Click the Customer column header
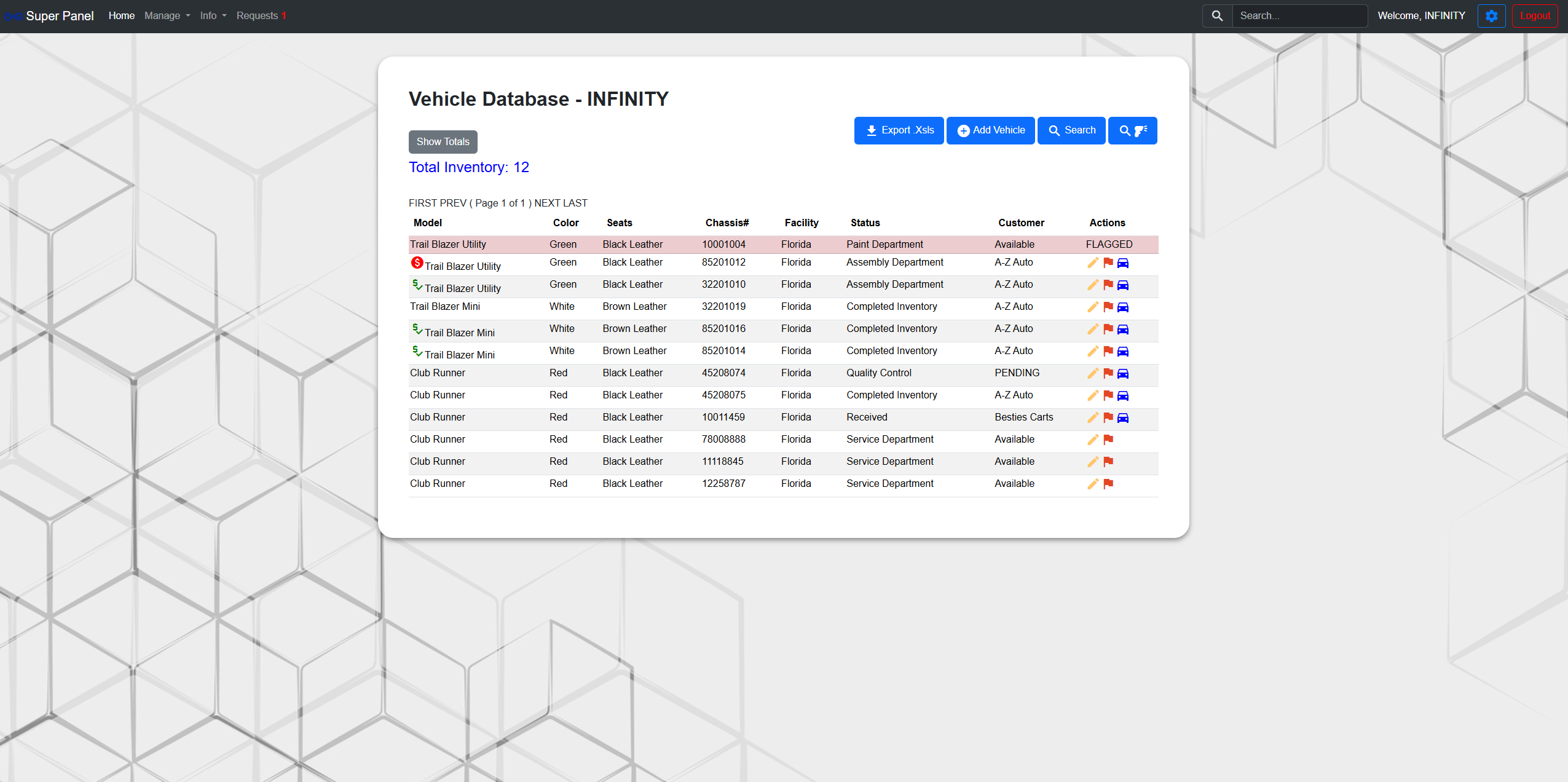This screenshot has width=1568, height=782. (x=1022, y=223)
